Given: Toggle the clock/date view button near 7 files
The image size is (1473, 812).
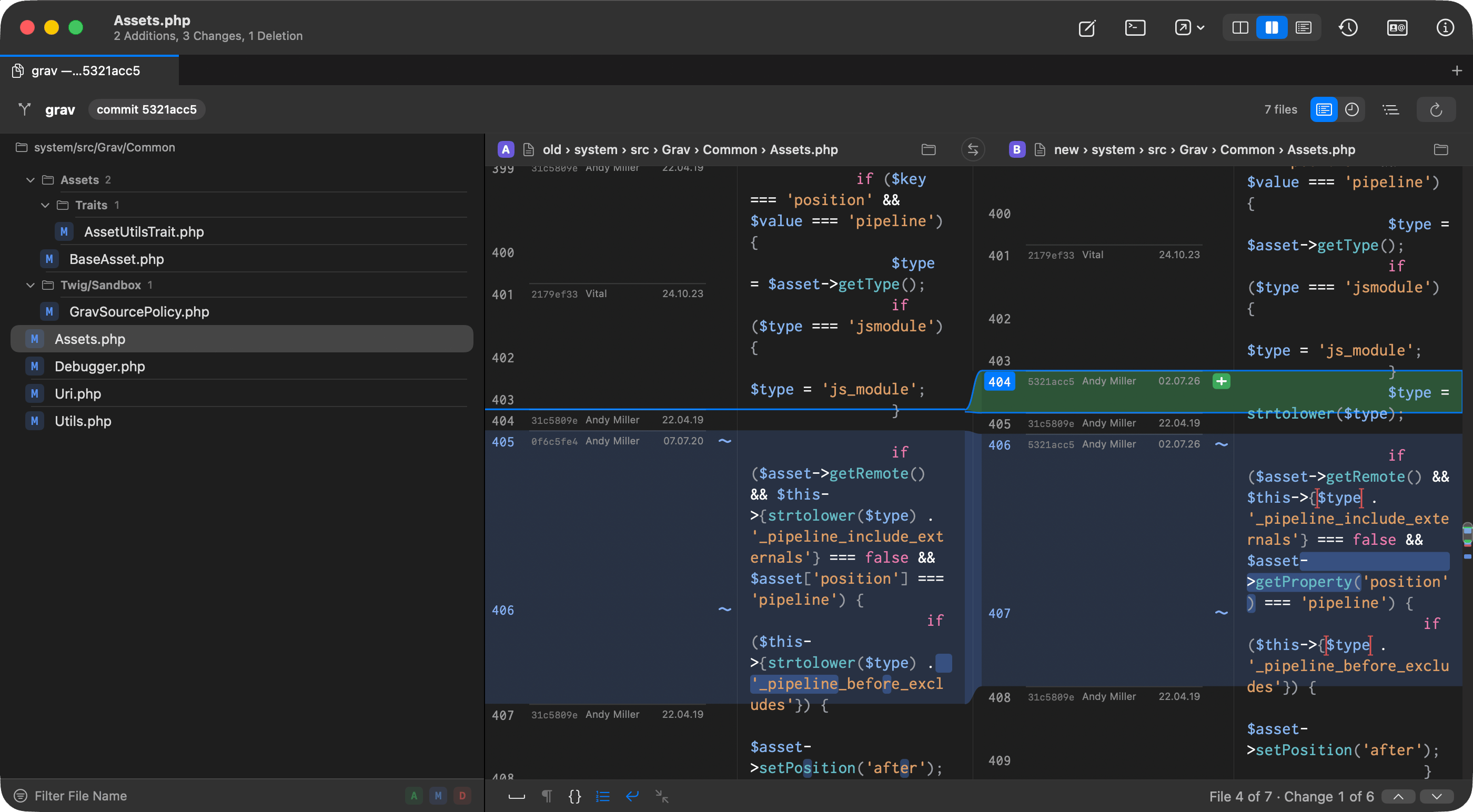Looking at the screenshot, I should click(x=1351, y=109).
